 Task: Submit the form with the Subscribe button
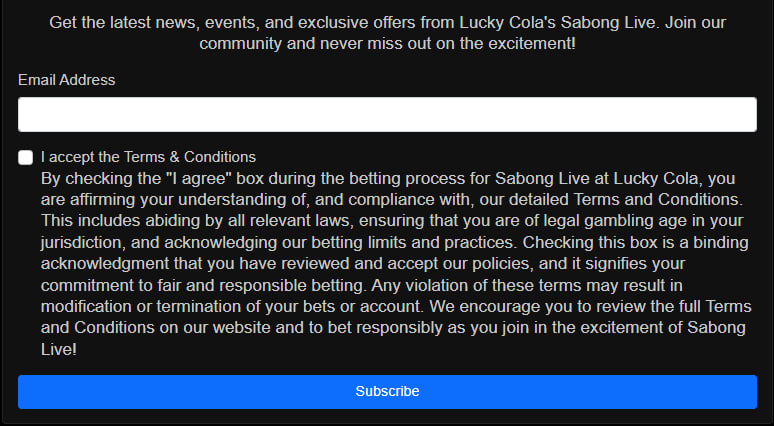387,391
